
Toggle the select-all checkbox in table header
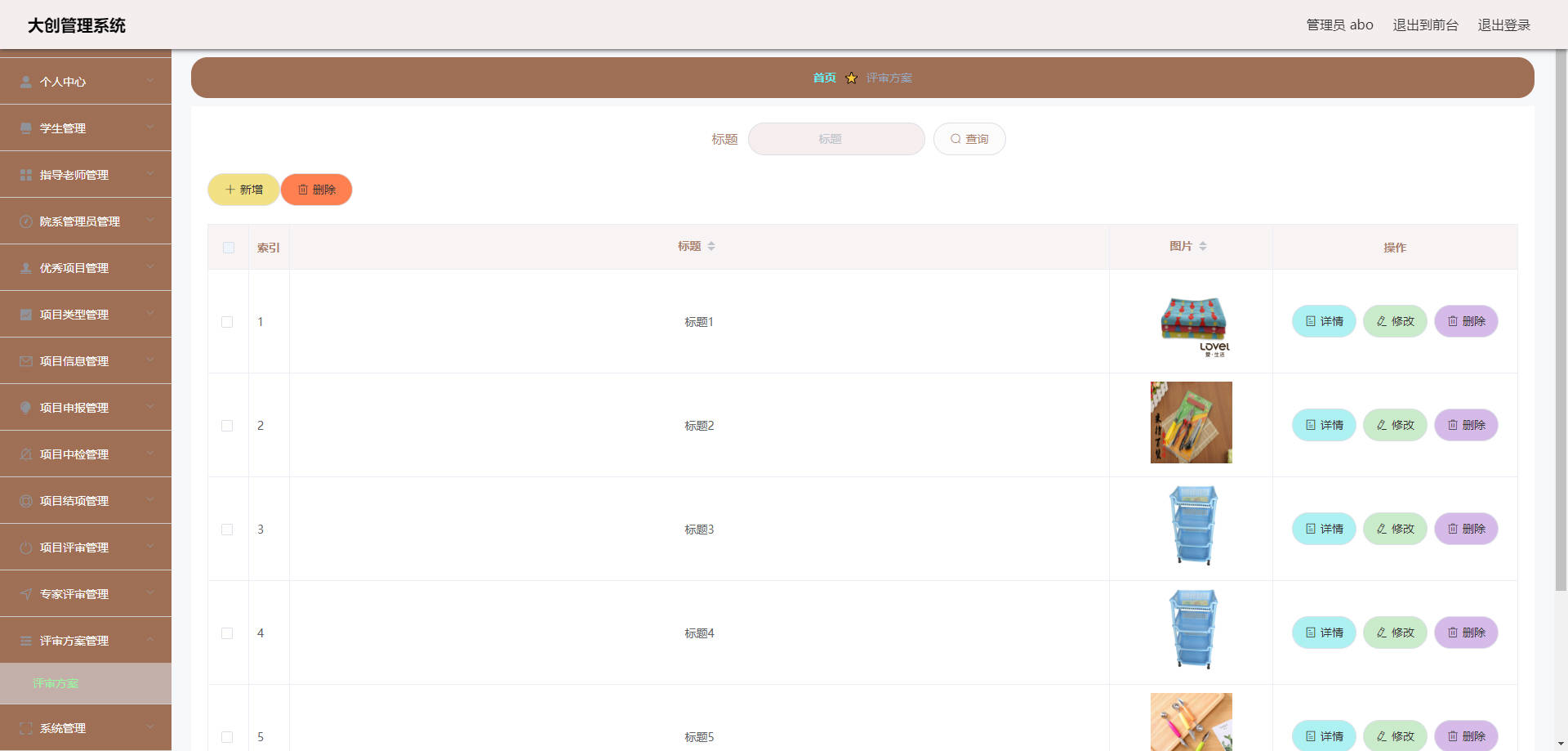point(229,248)
